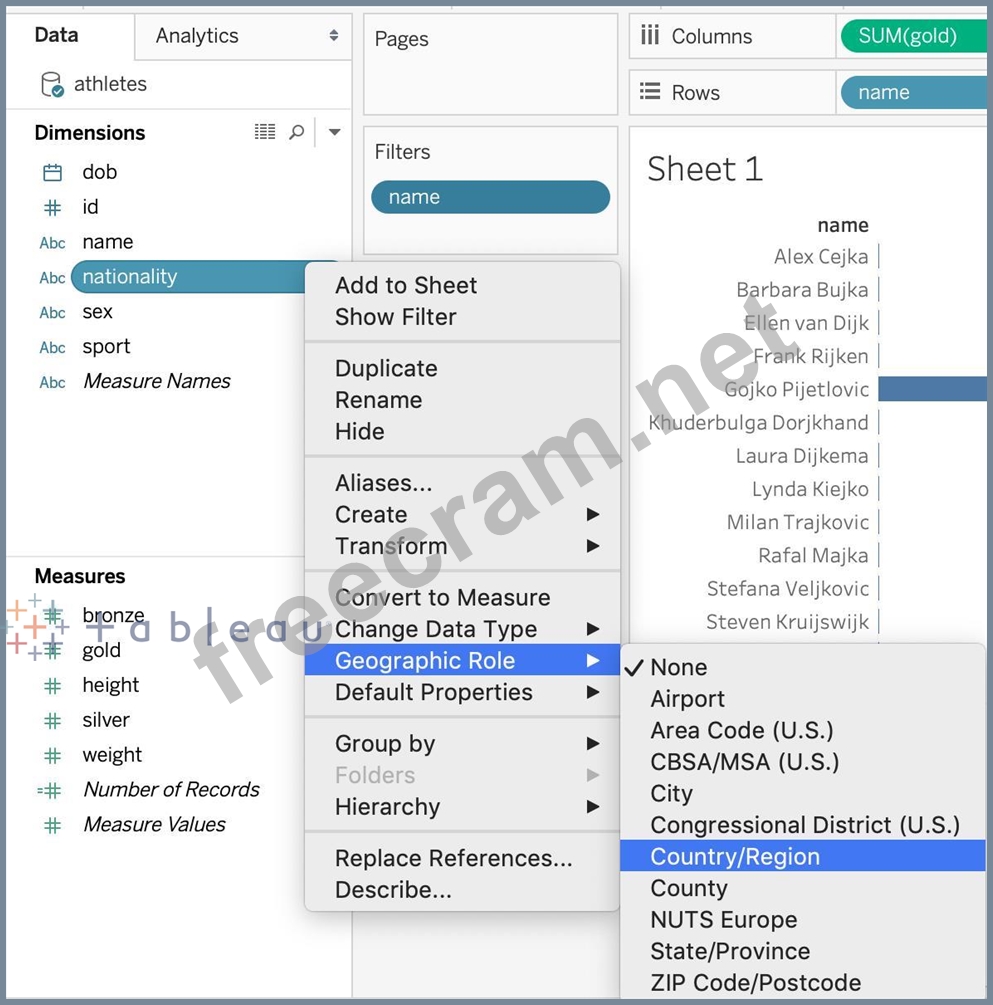Select State/Province geographic role

730,951
